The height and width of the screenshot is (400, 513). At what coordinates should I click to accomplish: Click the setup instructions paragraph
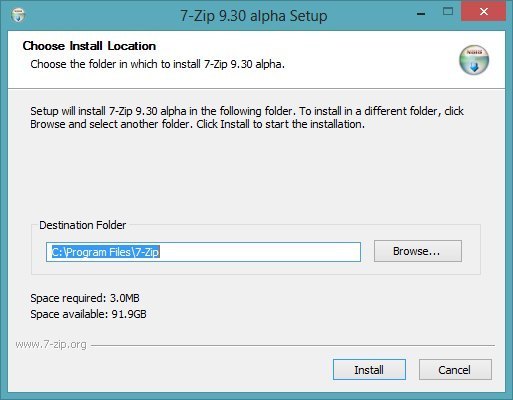pyautogui.click(x=247, y=117)
